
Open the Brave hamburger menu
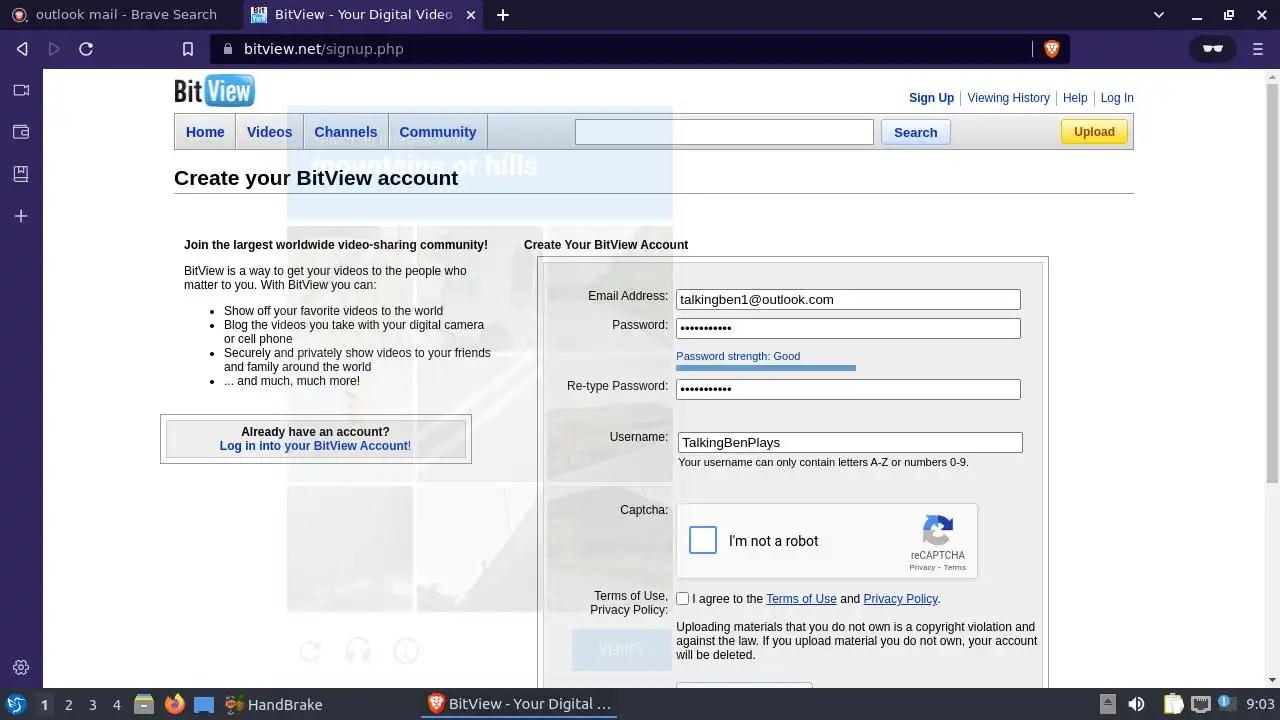tap(1258, 49)
